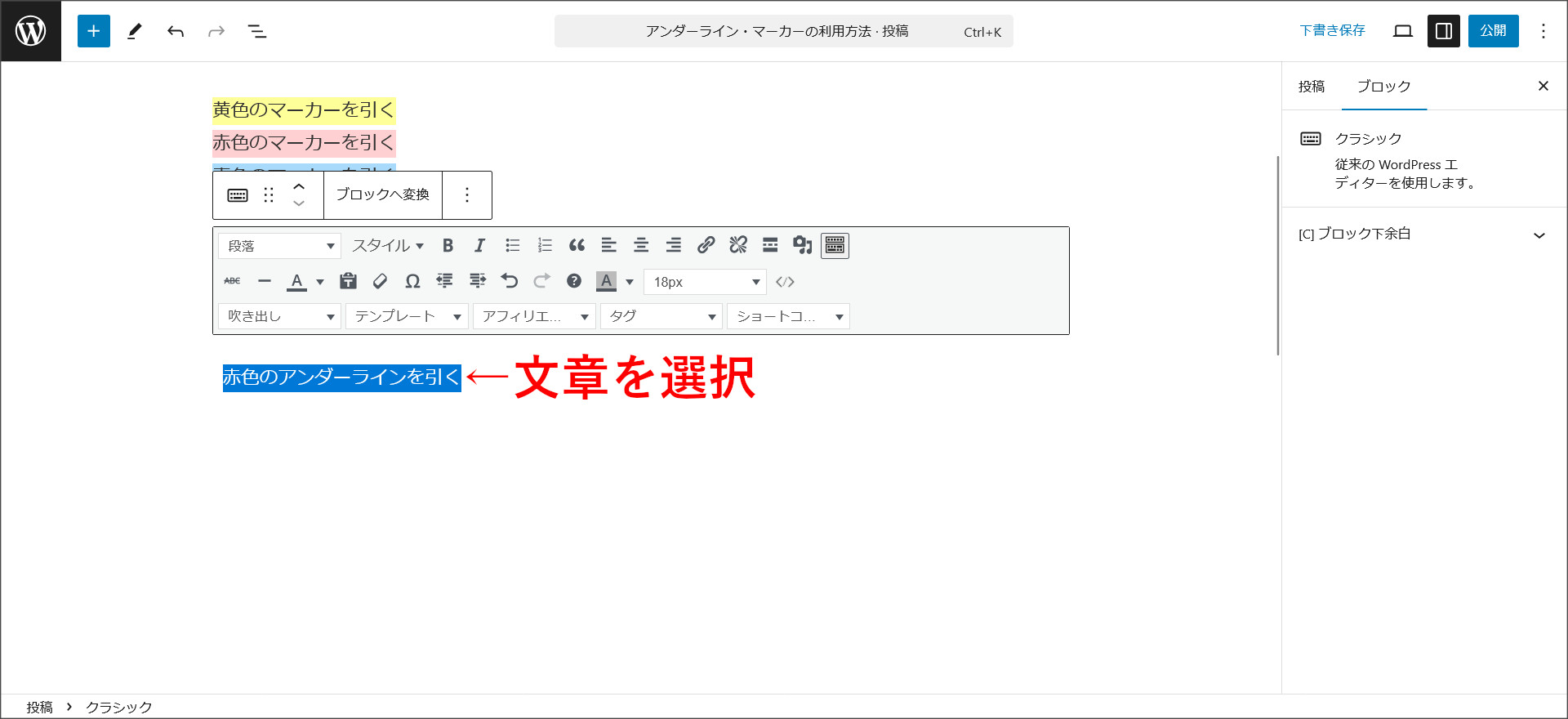Open special character Omega picker
The width and height of the screenshot is (1568, 719).
413,281
